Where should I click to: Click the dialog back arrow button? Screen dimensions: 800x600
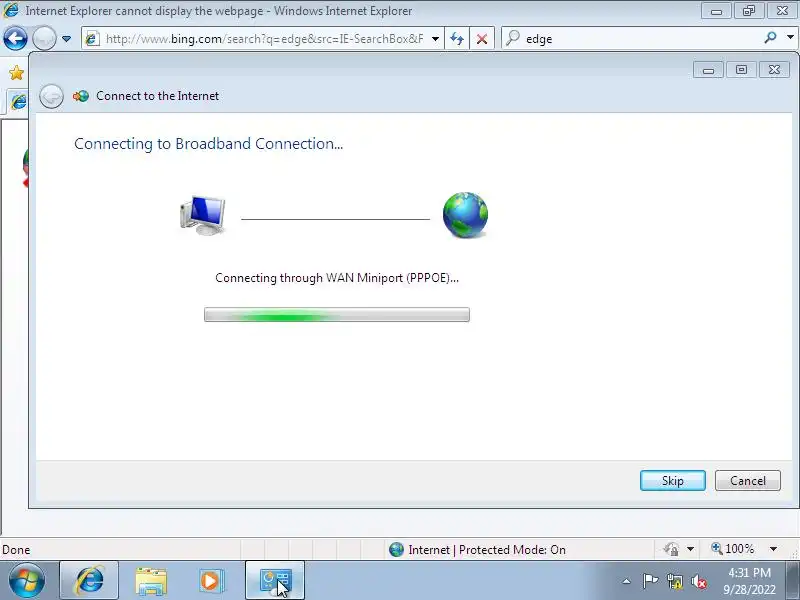(52, 96)
